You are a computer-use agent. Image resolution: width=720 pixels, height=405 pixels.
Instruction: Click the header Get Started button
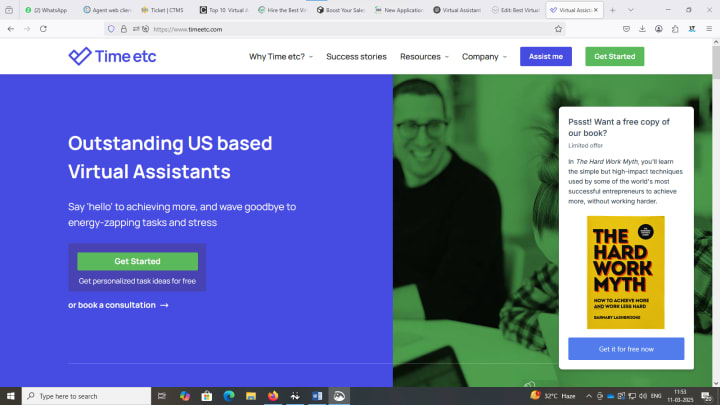point(614,56)
